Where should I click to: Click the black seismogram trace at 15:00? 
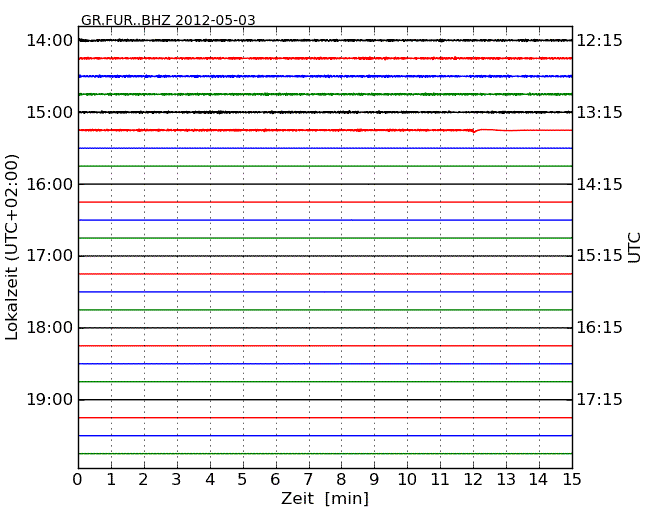[325, 112]
